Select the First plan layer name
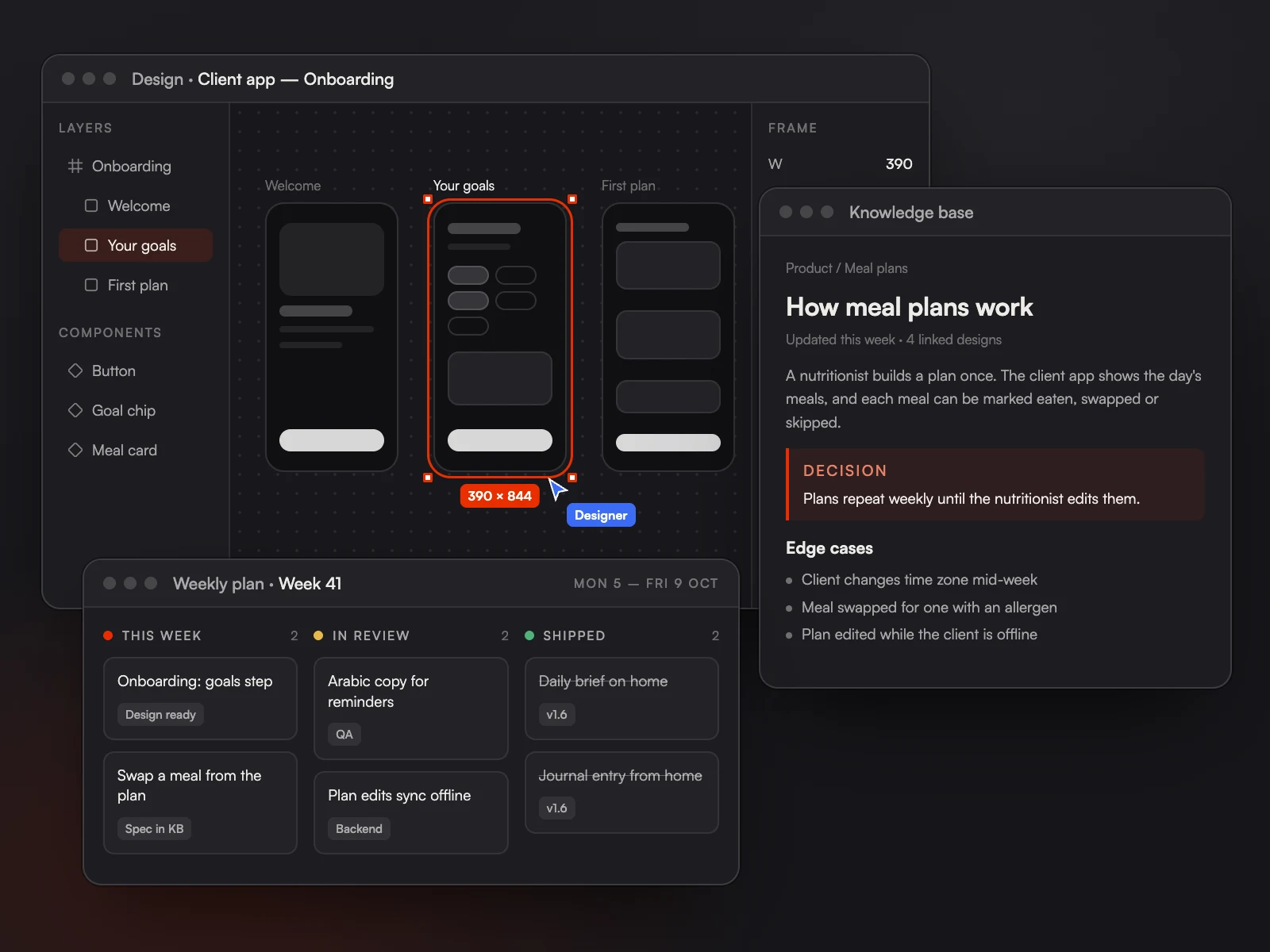1270x952 pixels. click(x=138, y=285)
